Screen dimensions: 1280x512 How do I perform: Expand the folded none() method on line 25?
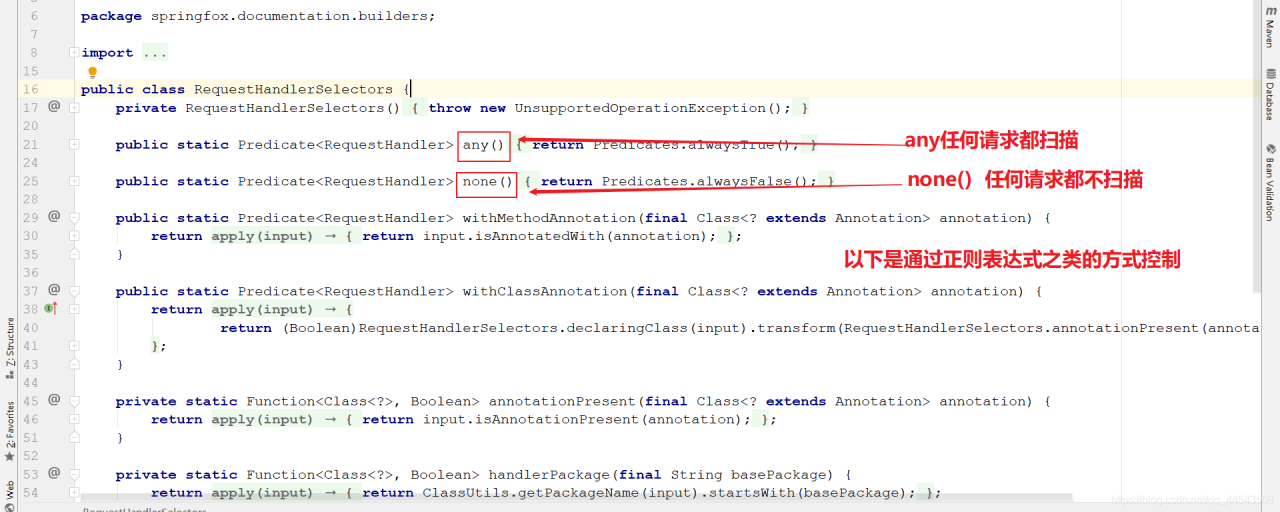click(74, 181)
